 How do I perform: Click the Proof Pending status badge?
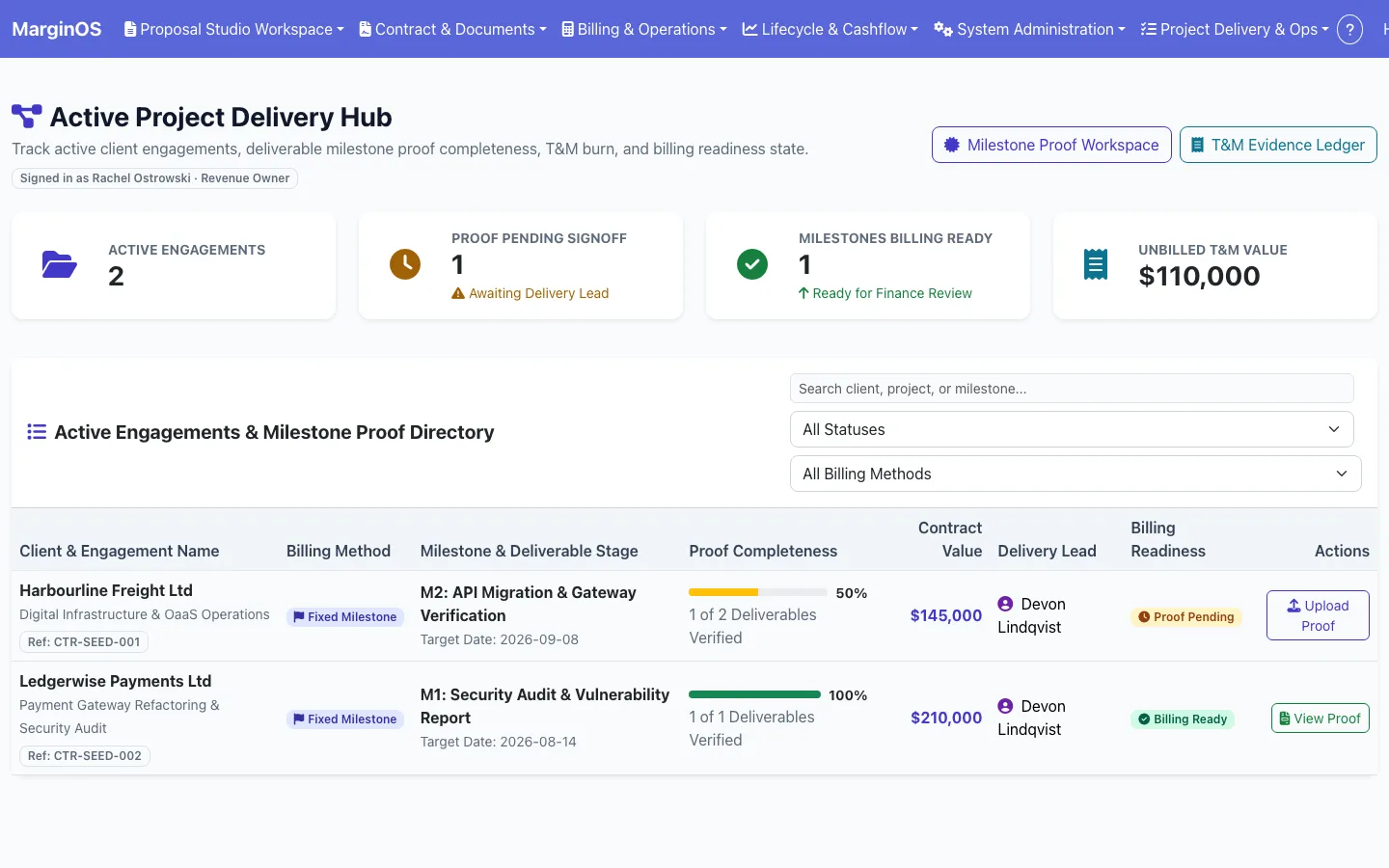pos(1186,617)
